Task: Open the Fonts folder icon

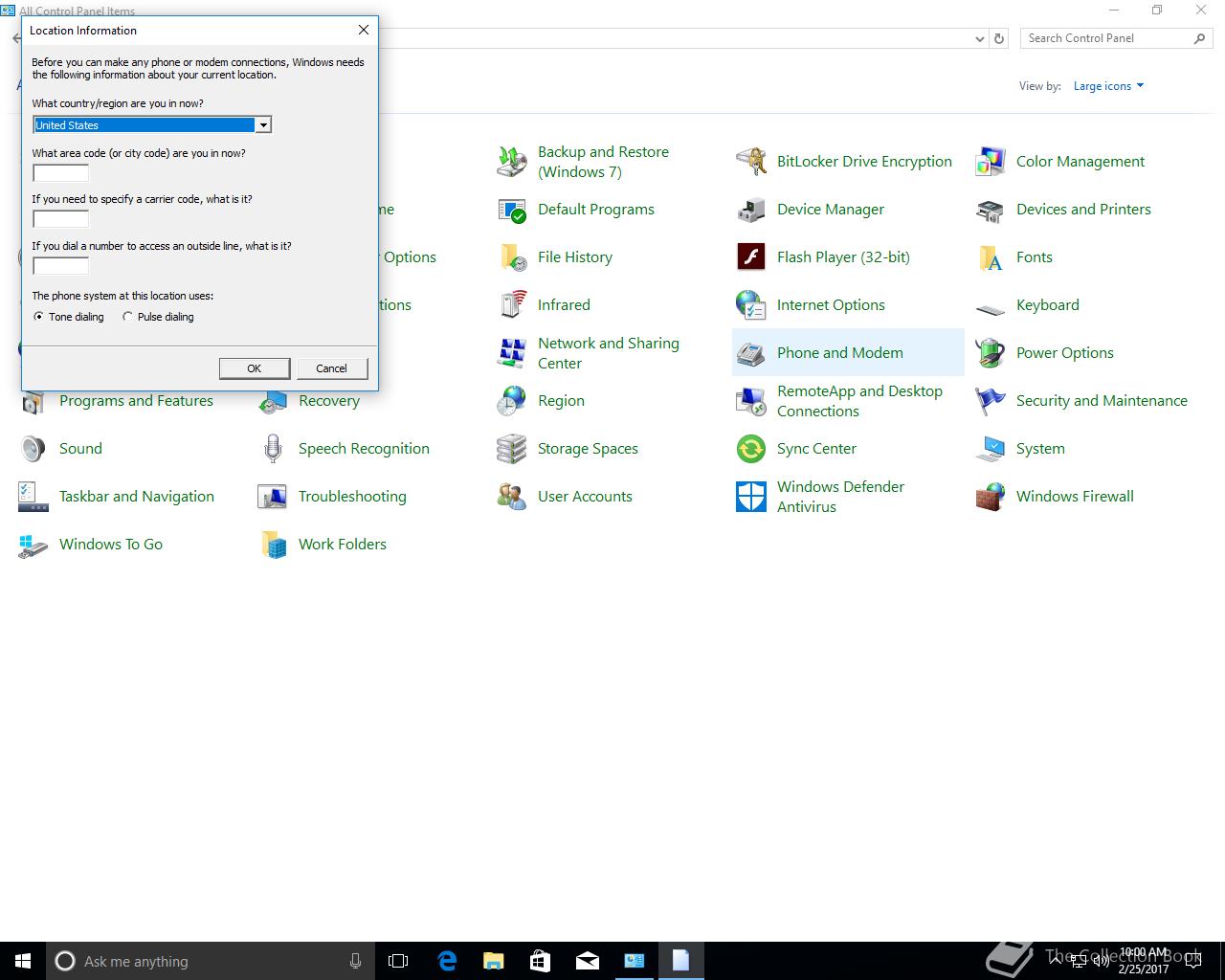Action: pos(991,257)
